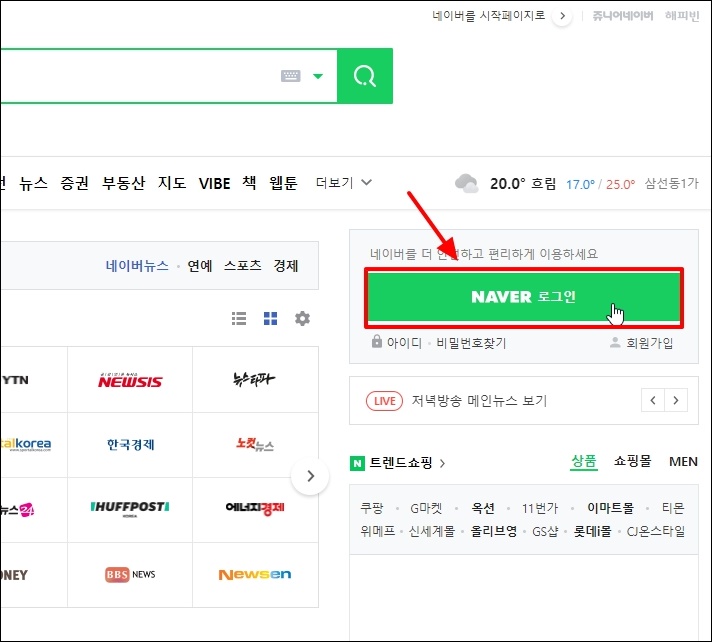Open 웹툰 menu item

coord(283,183)
